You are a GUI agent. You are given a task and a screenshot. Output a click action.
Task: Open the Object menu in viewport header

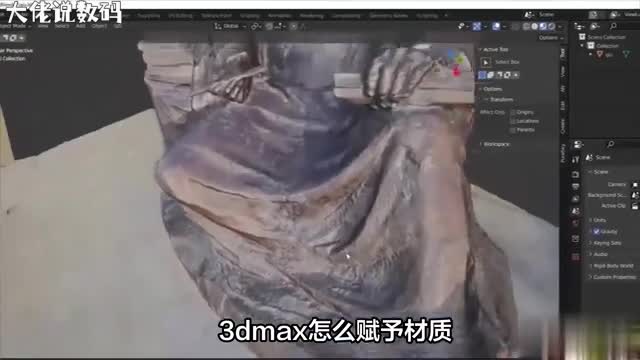[99, 26]
